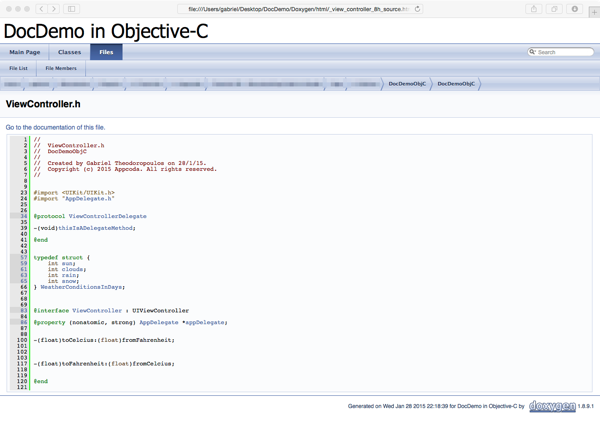Type in the Doxygen search field
Viewport: 600px width, 430px height.
(565, 52)
